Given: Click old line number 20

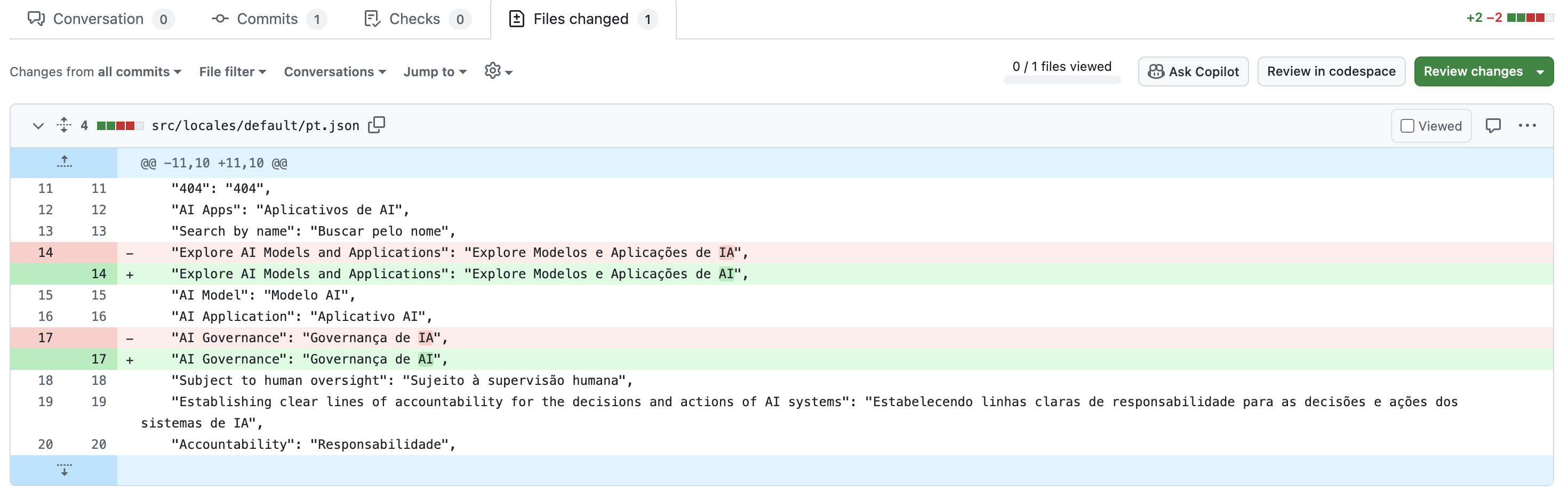Looking at the screenshot, I should (45, 444).
